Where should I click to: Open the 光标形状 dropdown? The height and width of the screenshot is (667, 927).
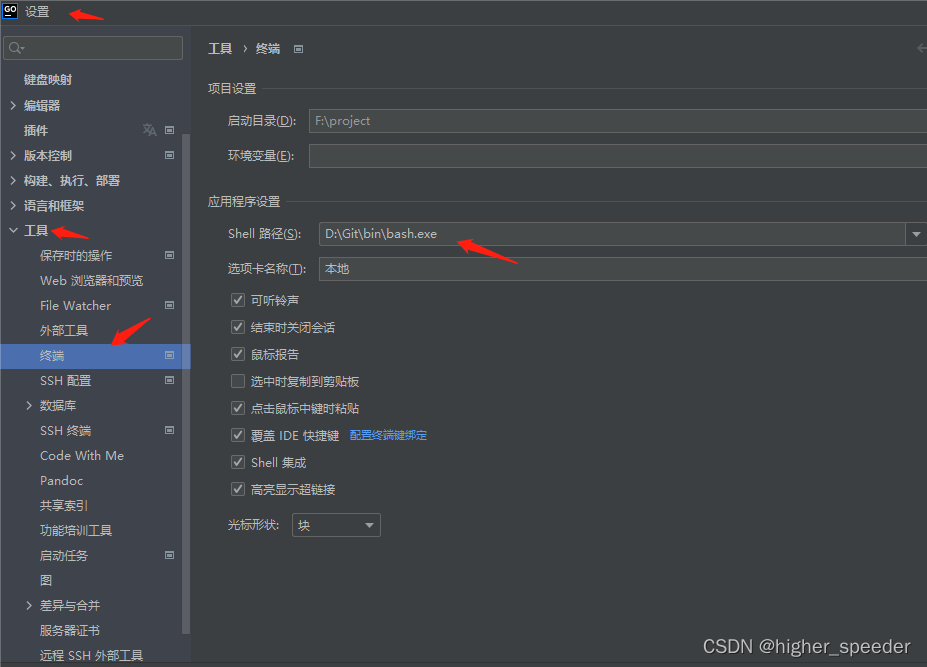pyautogui.click(x=367, y=524)
